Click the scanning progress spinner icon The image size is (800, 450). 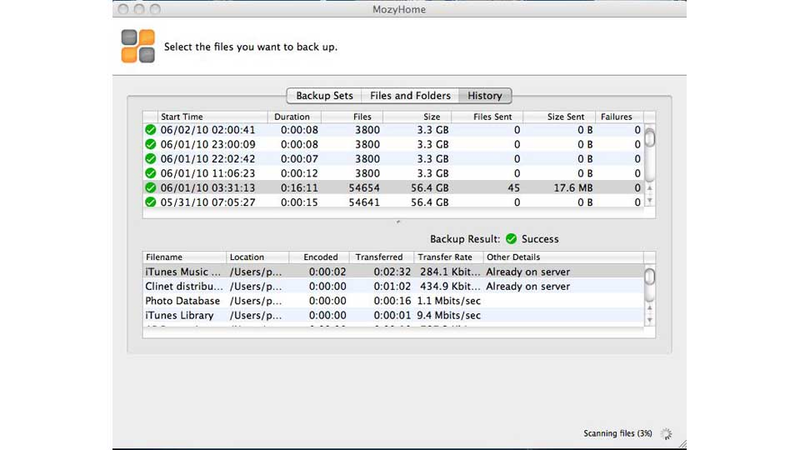coord(666,434)
